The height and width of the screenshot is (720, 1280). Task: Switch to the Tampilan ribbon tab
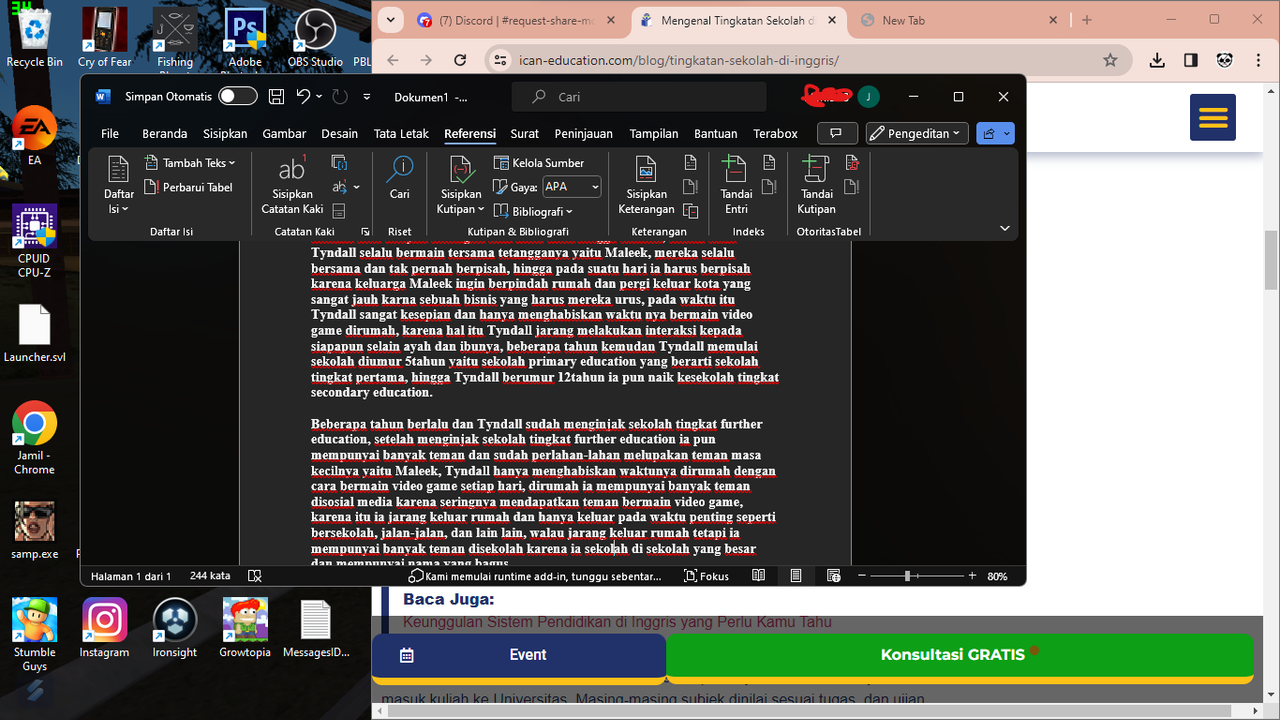click(654, 133)
